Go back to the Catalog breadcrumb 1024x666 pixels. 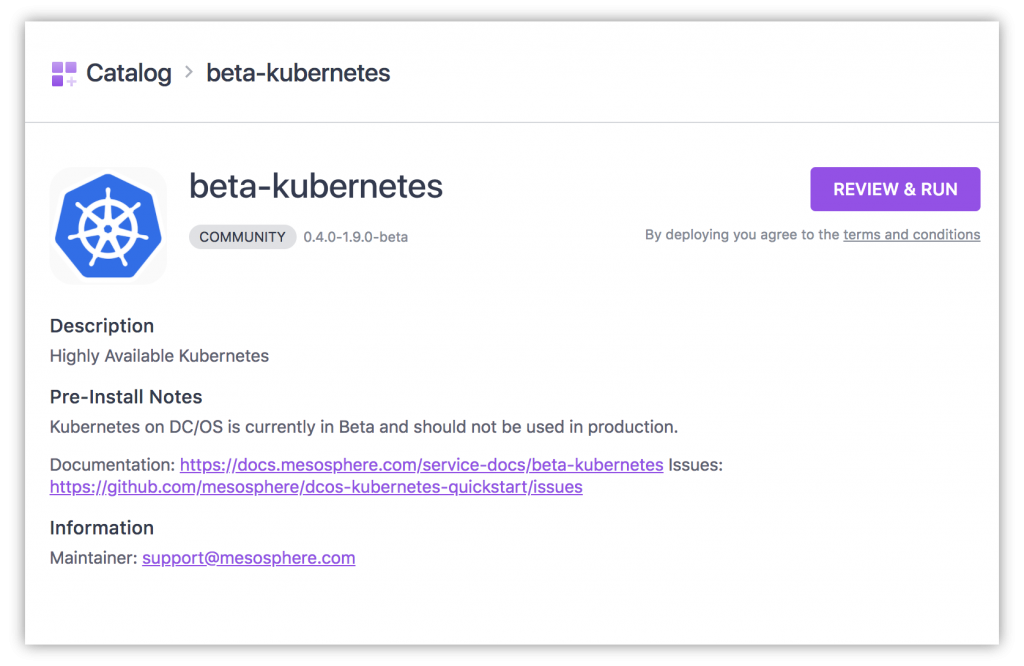(x=128, y=73)
